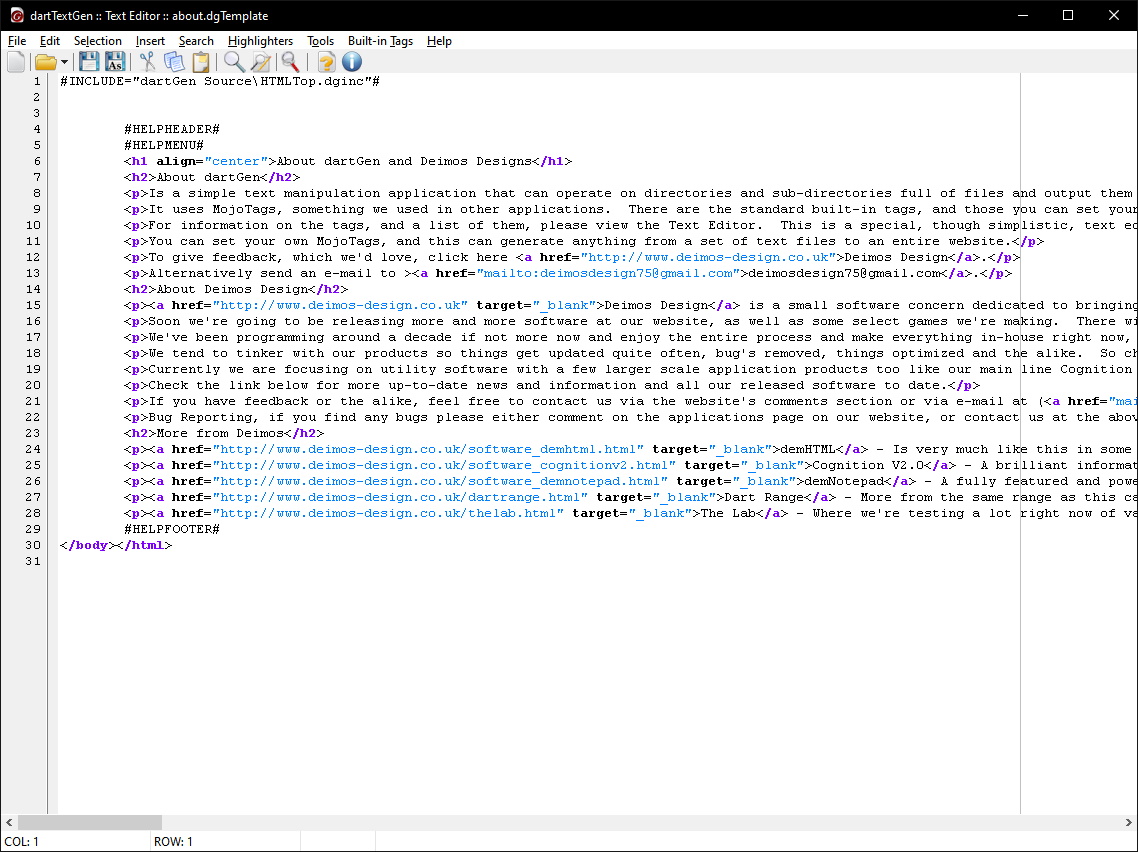
Task: Click the COL: 1 status bar entry
Action: pos(22,842)
